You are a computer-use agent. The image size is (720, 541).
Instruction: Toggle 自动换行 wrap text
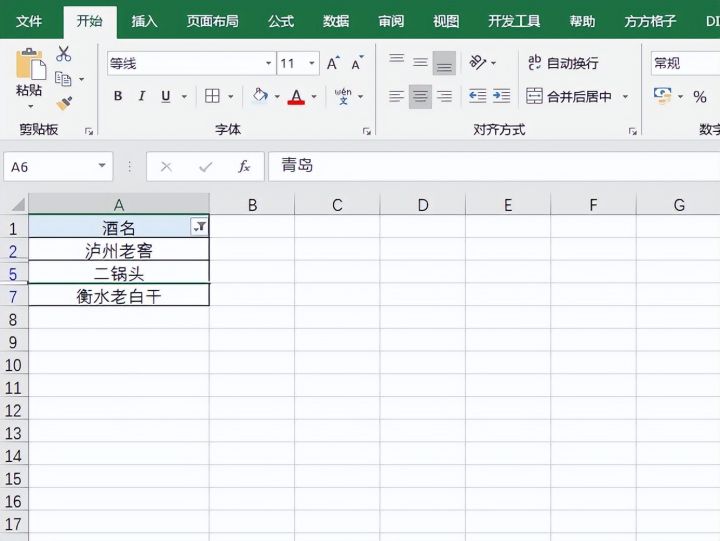pos(562,62)
